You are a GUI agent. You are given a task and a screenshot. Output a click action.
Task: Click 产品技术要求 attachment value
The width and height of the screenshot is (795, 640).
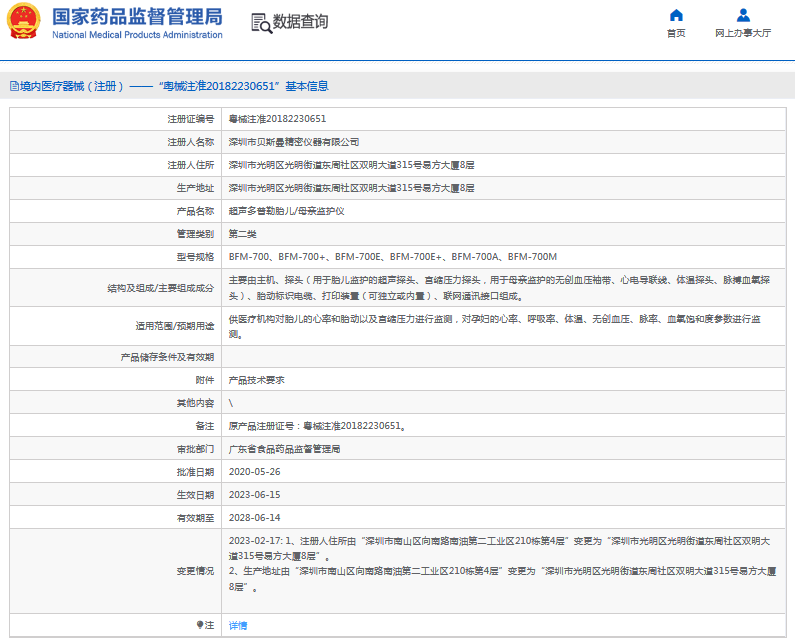coord(257,380)
